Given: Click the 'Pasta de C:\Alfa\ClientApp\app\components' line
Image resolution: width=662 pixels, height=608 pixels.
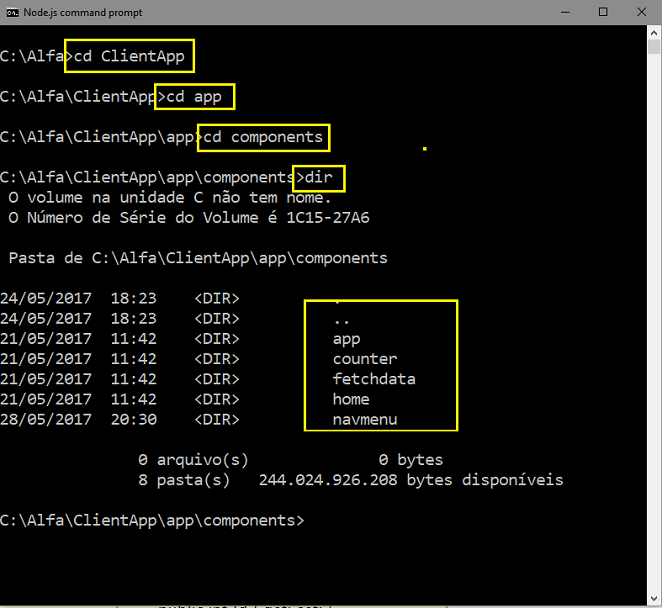Looking at the screenshot, I should tap(198, 258).
